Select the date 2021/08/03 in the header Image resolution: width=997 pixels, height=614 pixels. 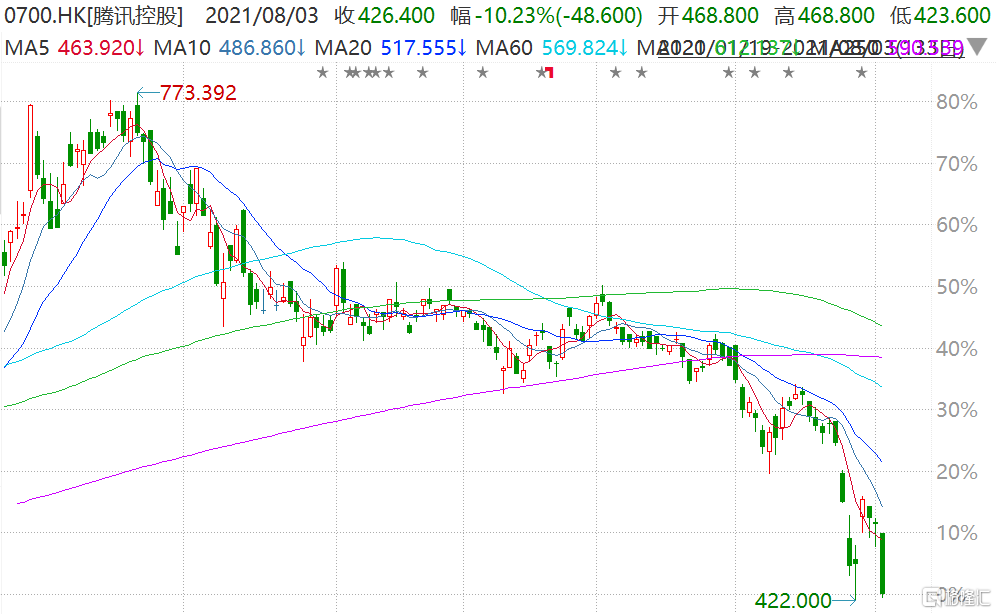click(261, 15)
